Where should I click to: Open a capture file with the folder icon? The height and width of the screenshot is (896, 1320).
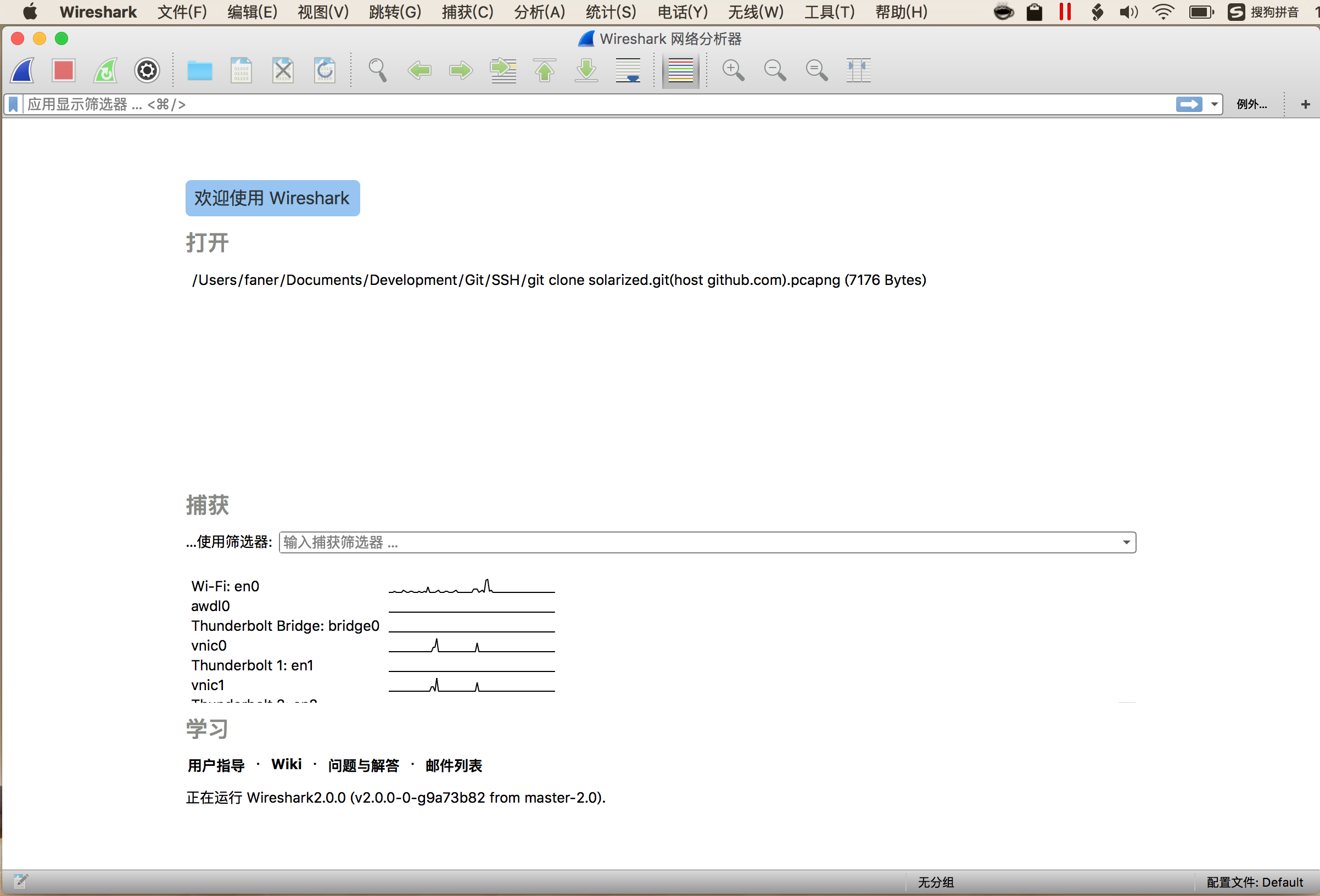200,70
